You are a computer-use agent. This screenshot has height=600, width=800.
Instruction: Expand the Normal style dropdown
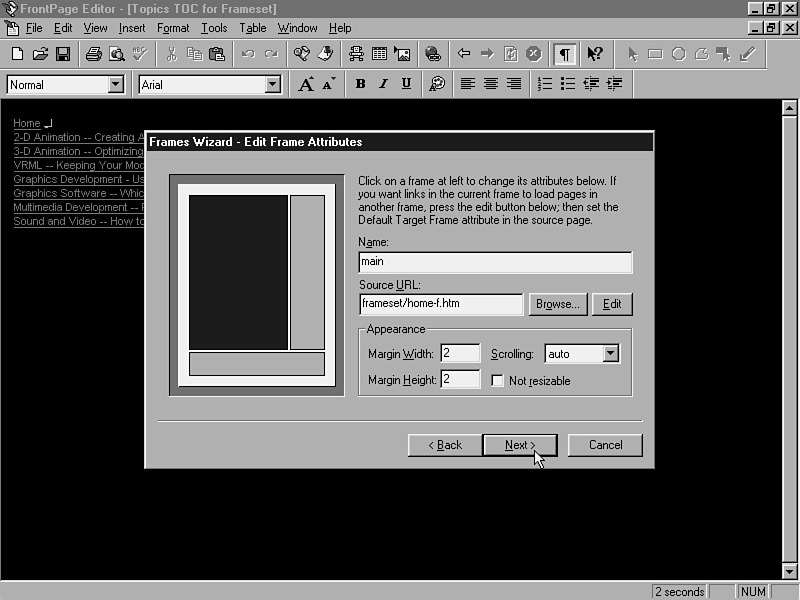pyautogui.click(x=115, y=85)
